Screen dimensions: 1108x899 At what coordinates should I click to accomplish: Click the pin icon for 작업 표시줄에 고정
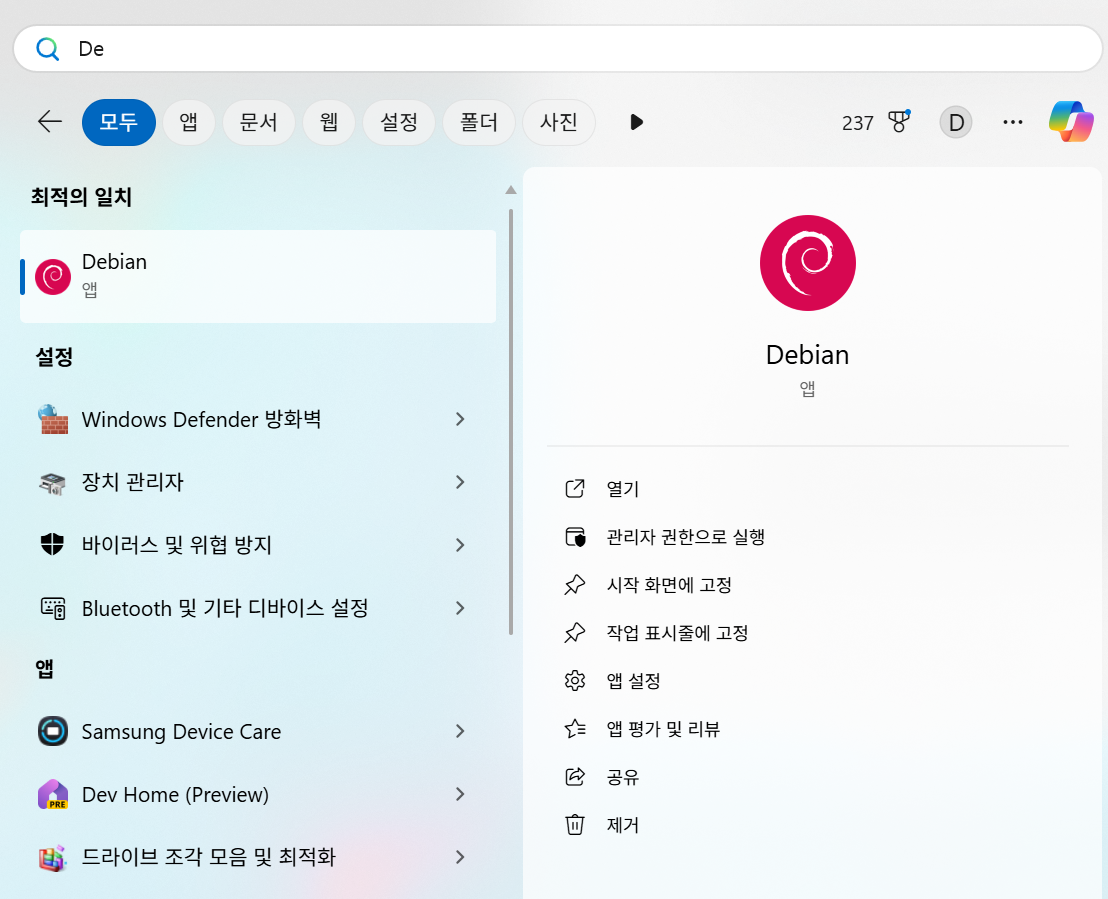click(575, 633)
